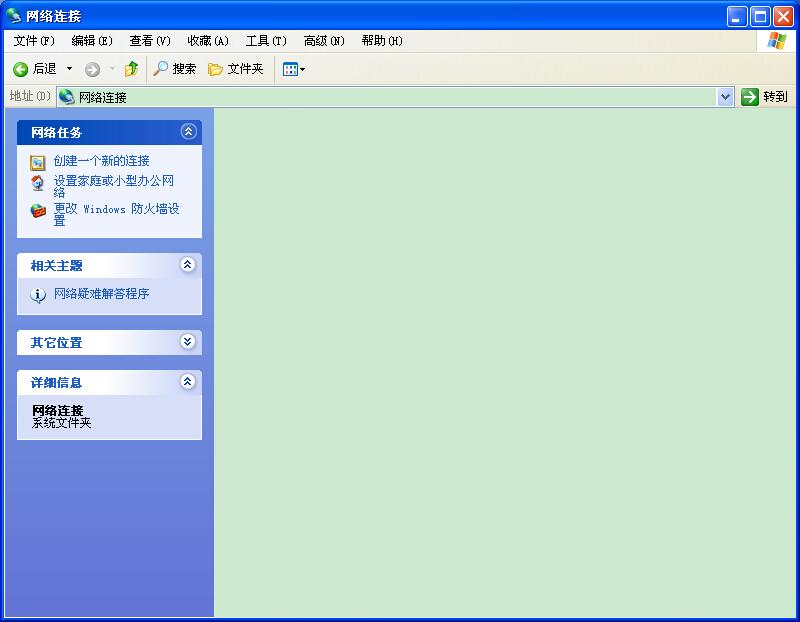The width and height of the screenshot is (800, 622).
Task: Click 设置家庭或小型办公网络 link
Action: point(113,186)
